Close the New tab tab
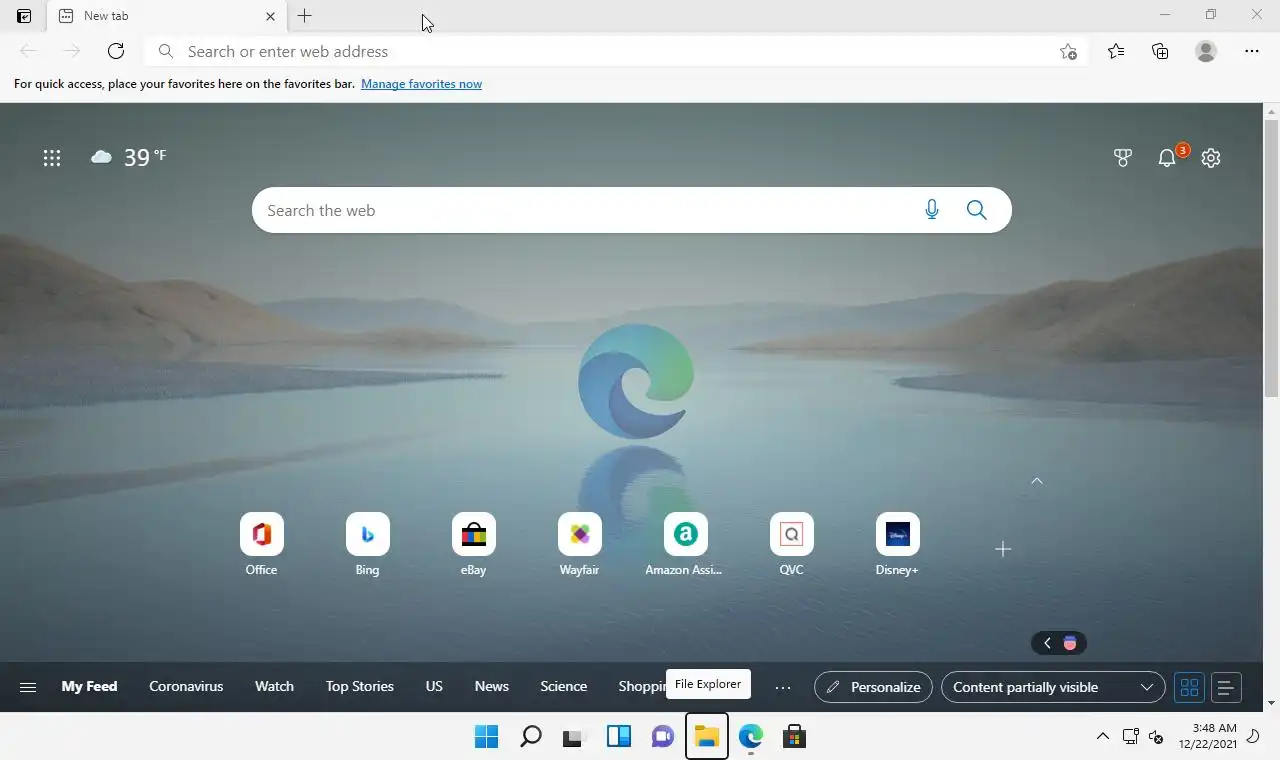This screenshot has width=1280, height=760. (x=270, y=16)
